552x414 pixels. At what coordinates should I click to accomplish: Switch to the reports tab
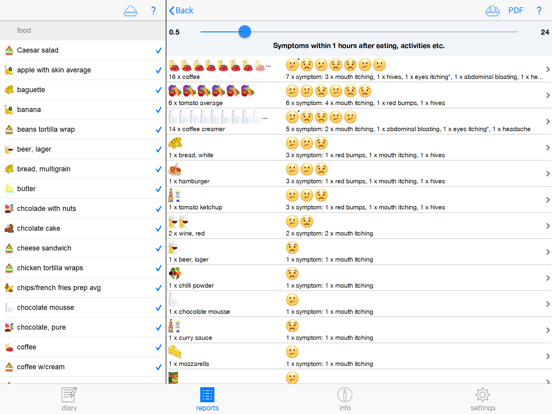point(207,399)
